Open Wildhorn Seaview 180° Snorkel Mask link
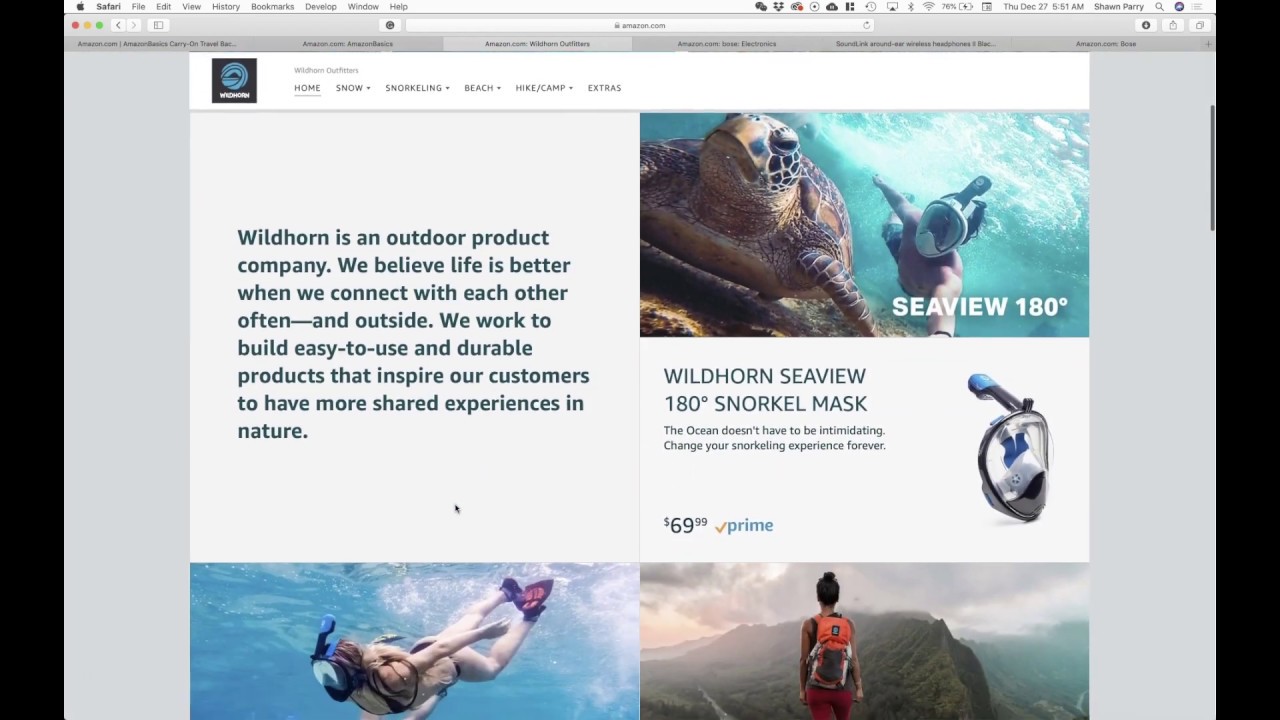This screenshot has width=1280, height=720. click(x=765, y=390)
